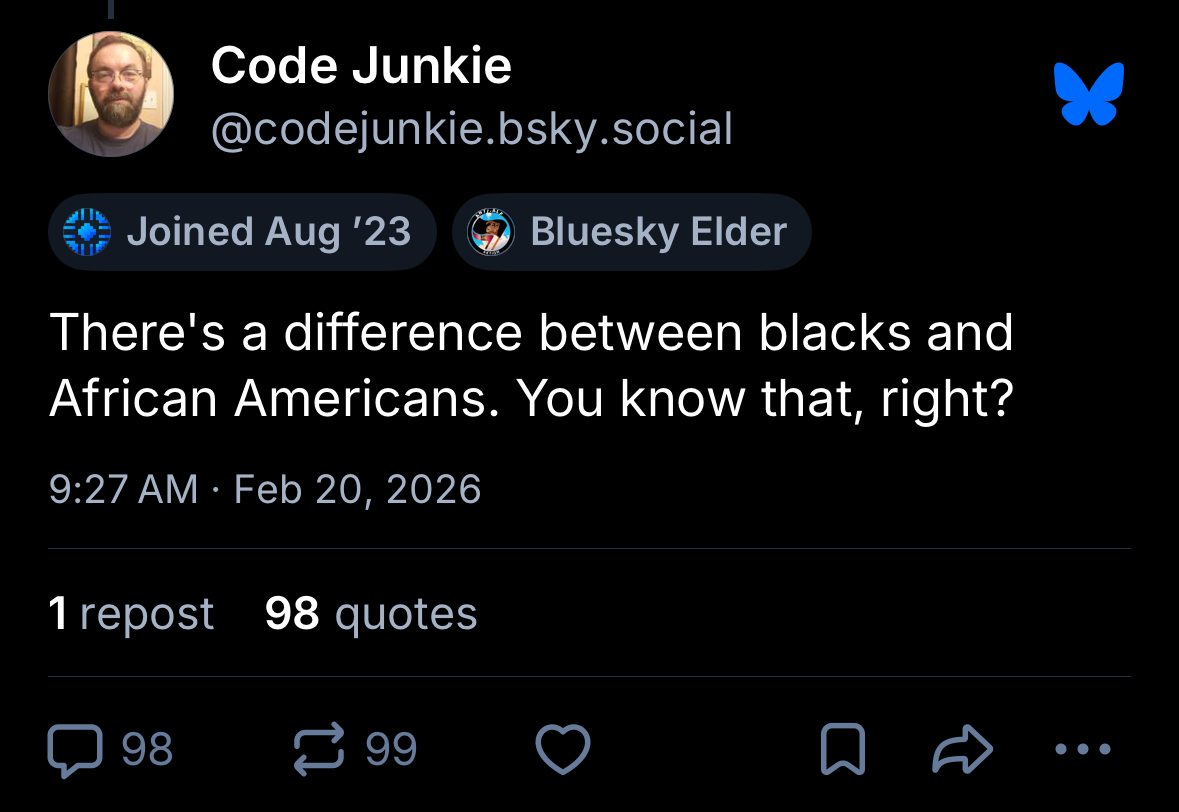Click the blue pixel icon beside Joined Aug '23
Viewport: 1179px width, 812px height.
84,232
